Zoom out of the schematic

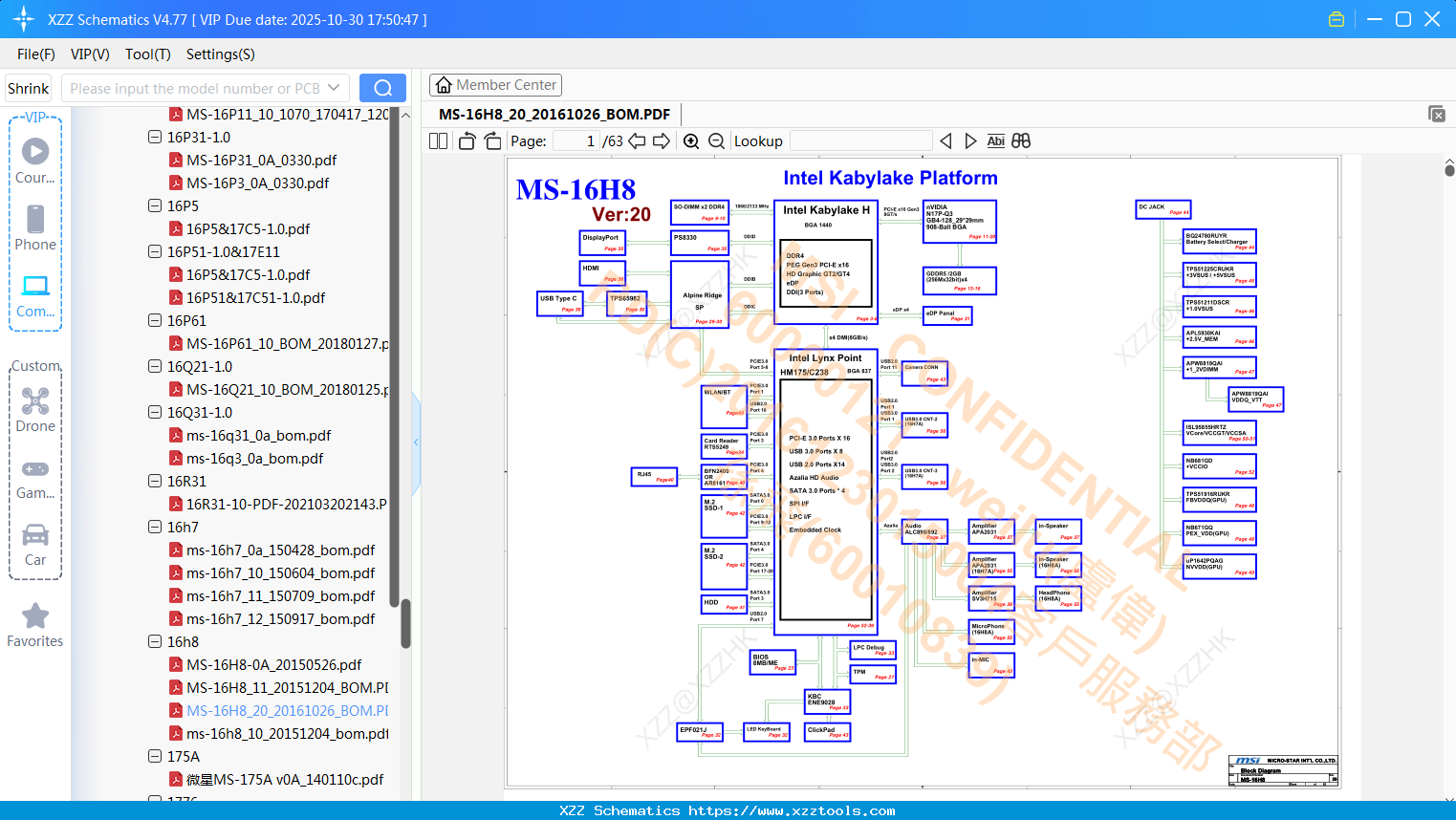click(x=716, y=141)
